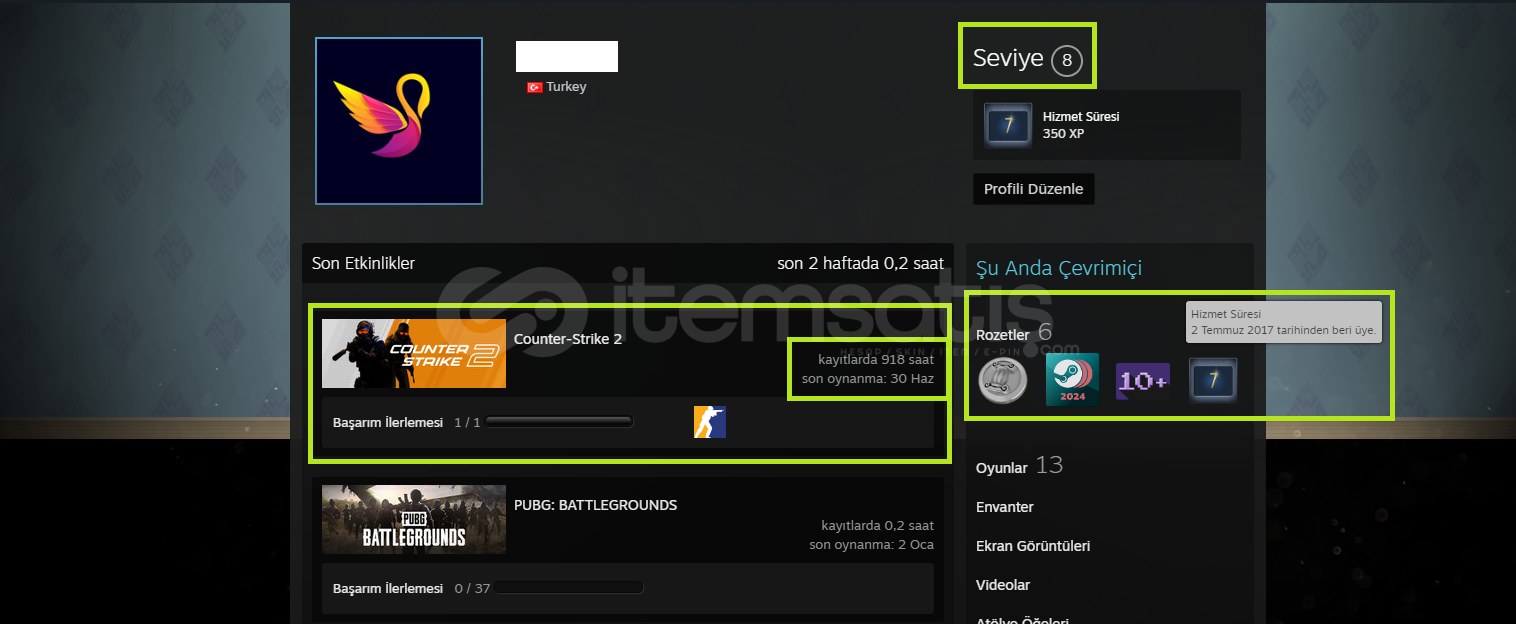Open the Rozetler badges list
This screenshot has width=1516, height=624.
(1014, 333)
